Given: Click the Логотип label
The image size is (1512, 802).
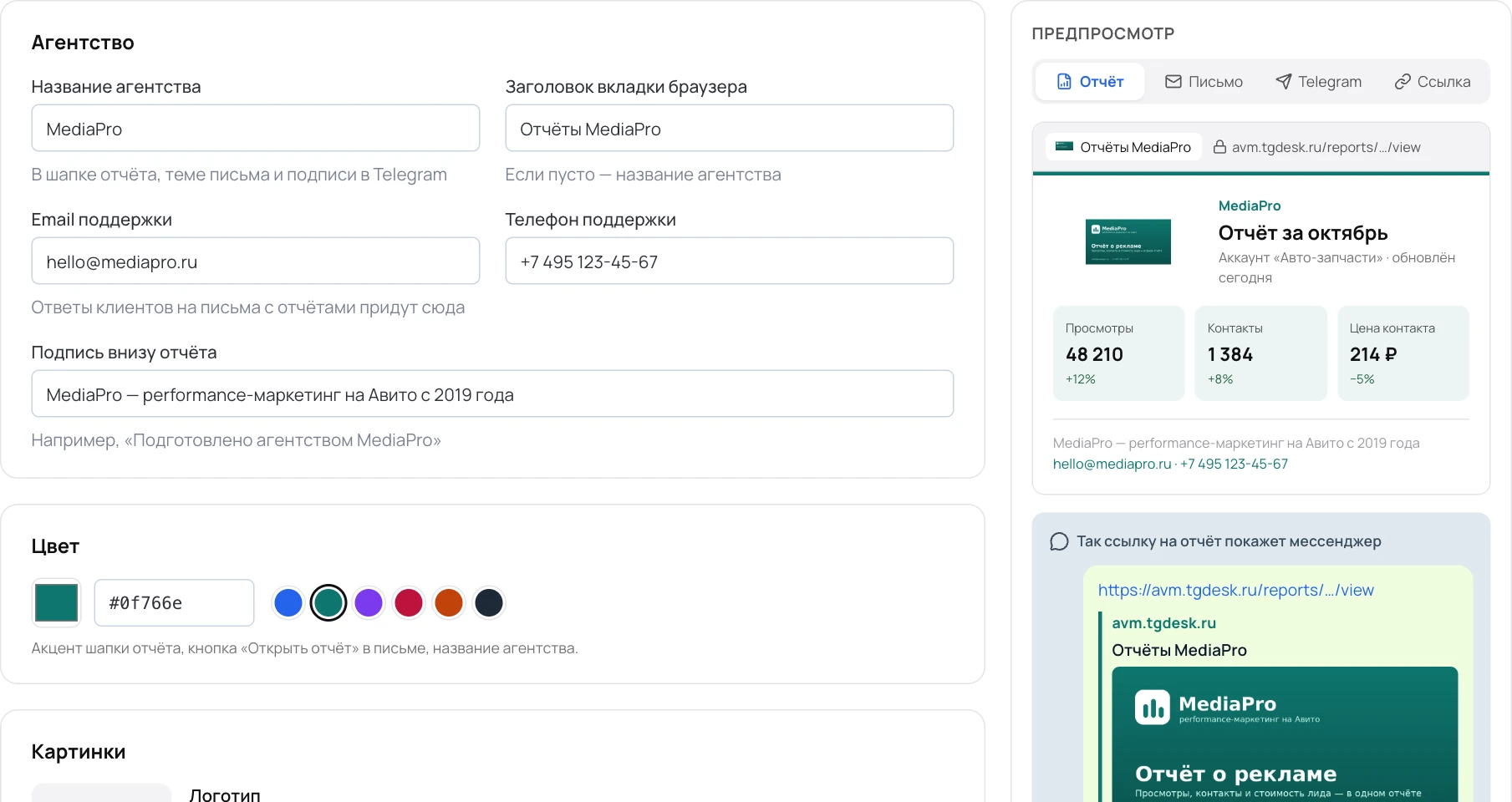Looking at the screenshot, I should coord(225,795).
